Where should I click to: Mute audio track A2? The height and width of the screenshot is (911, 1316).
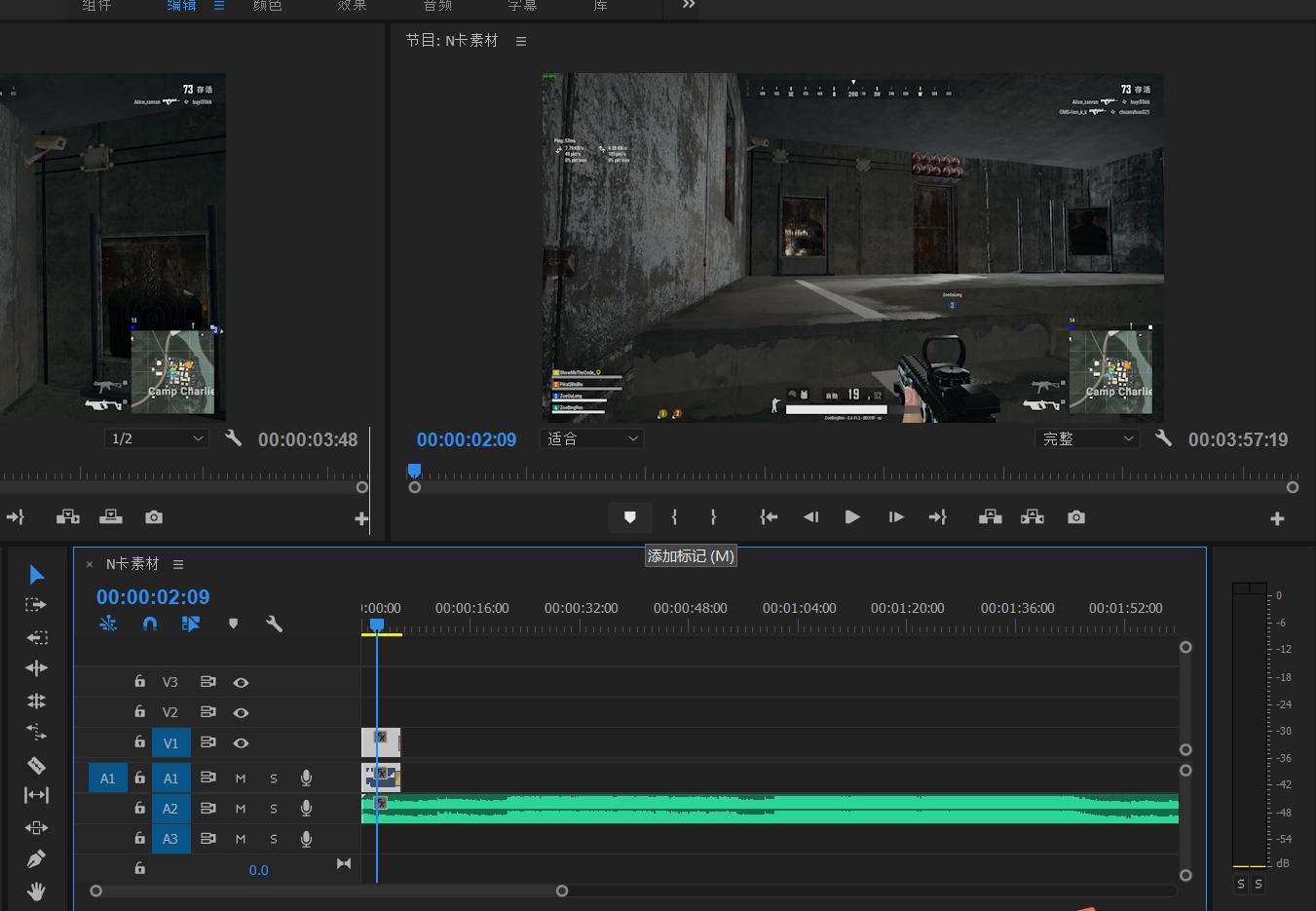(x=241, y=809)
